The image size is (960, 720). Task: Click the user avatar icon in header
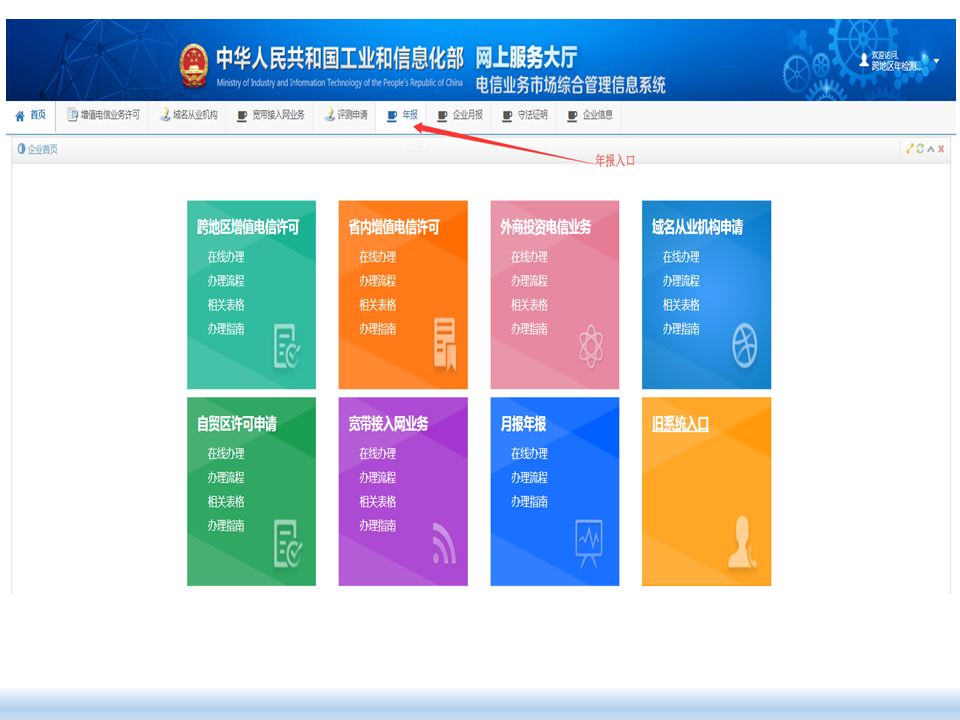click(863, 59)
